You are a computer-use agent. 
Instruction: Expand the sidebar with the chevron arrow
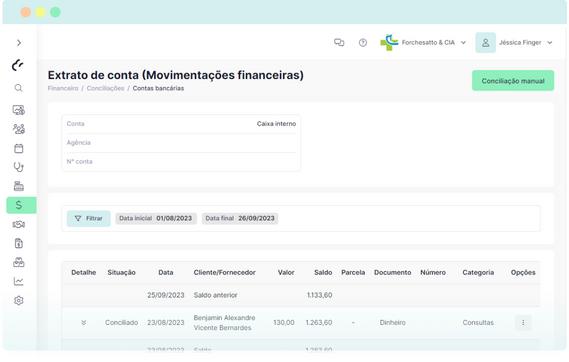(x=19, y=43)
